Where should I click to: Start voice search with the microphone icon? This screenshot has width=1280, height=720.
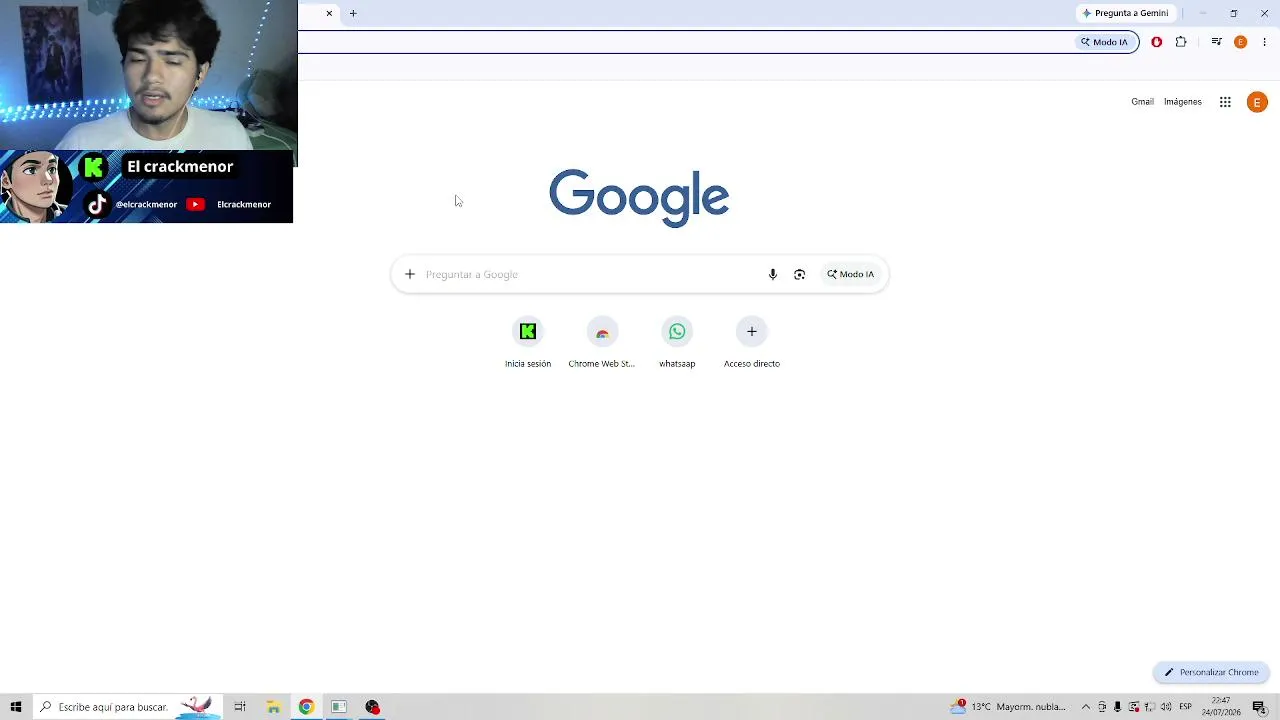point(772,274)
